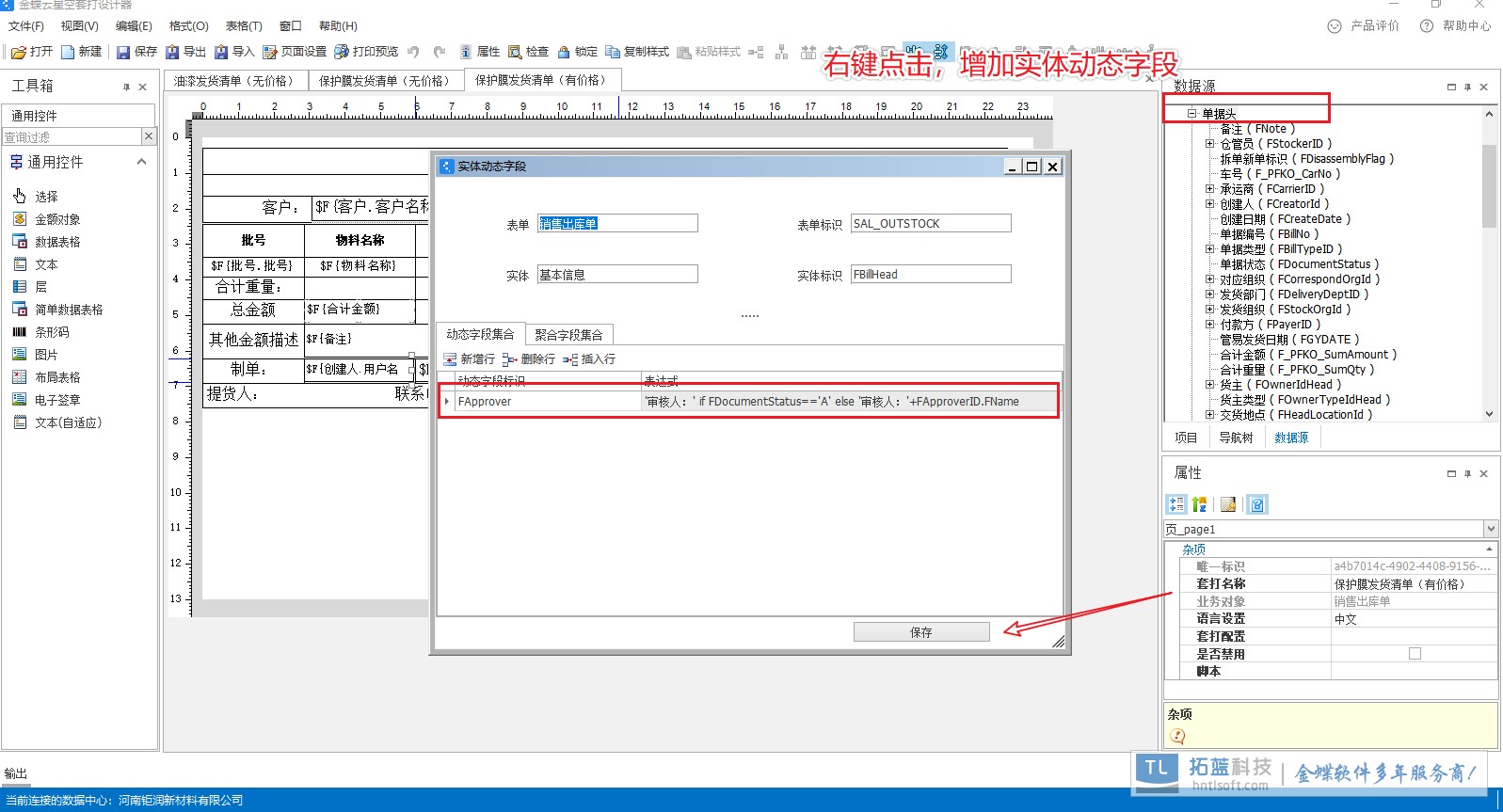Screen dimensions: 1503x812
Task: Click the 锁定 lock icon
Action: [577, 52]
